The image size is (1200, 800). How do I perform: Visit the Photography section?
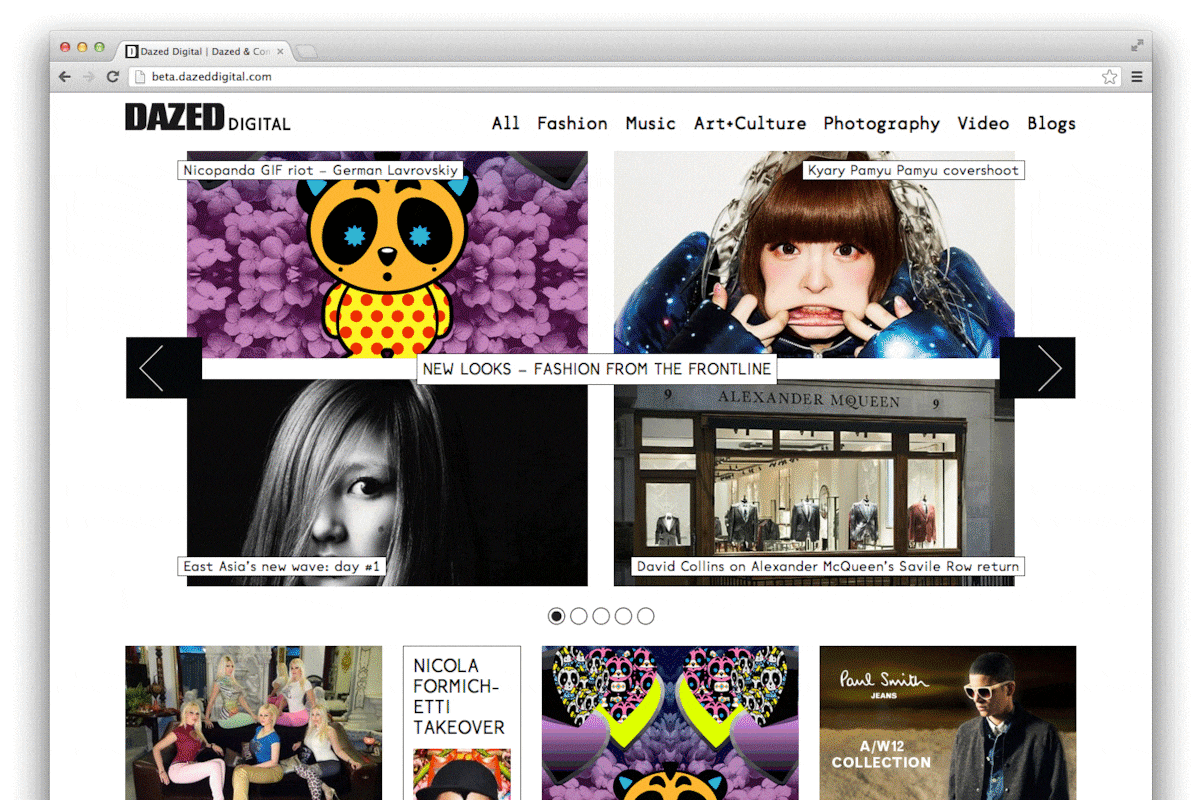(x=882, y=124)
